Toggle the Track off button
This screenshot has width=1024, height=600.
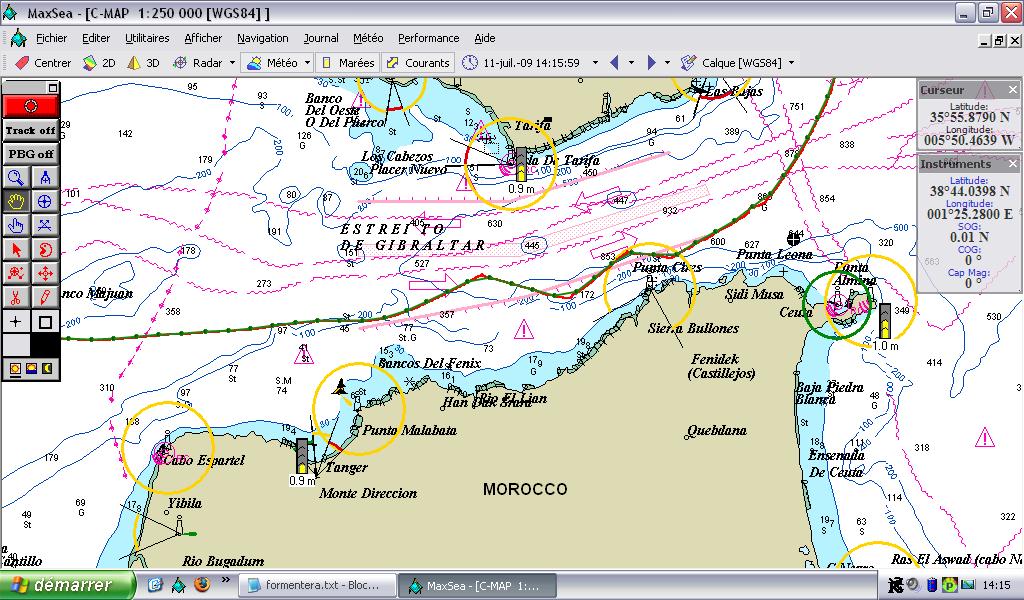pyautogui.click(x=31, y=130)
